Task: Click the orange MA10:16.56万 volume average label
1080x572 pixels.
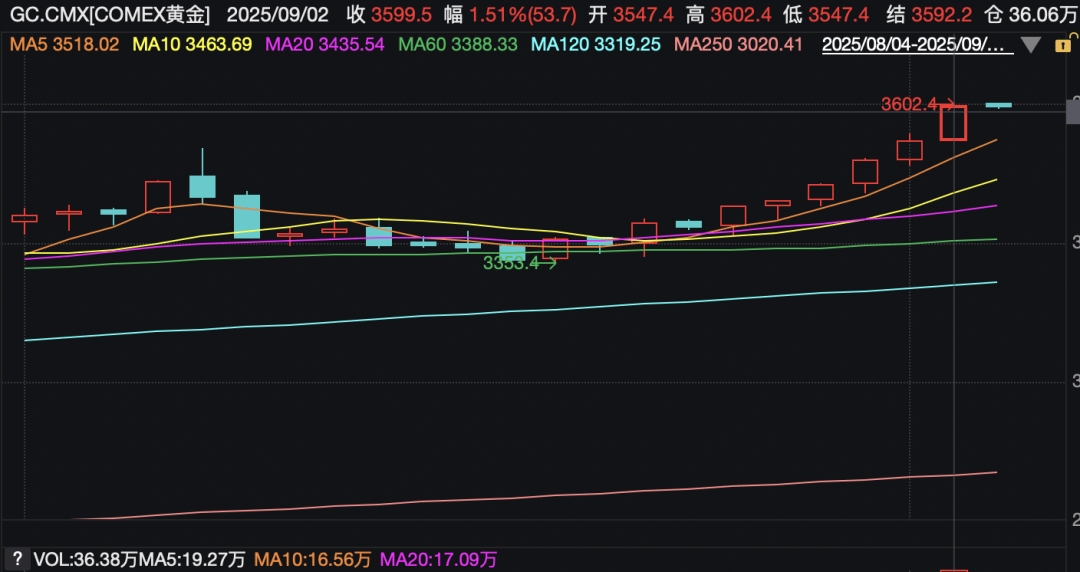Action: [x=313, y=559]
